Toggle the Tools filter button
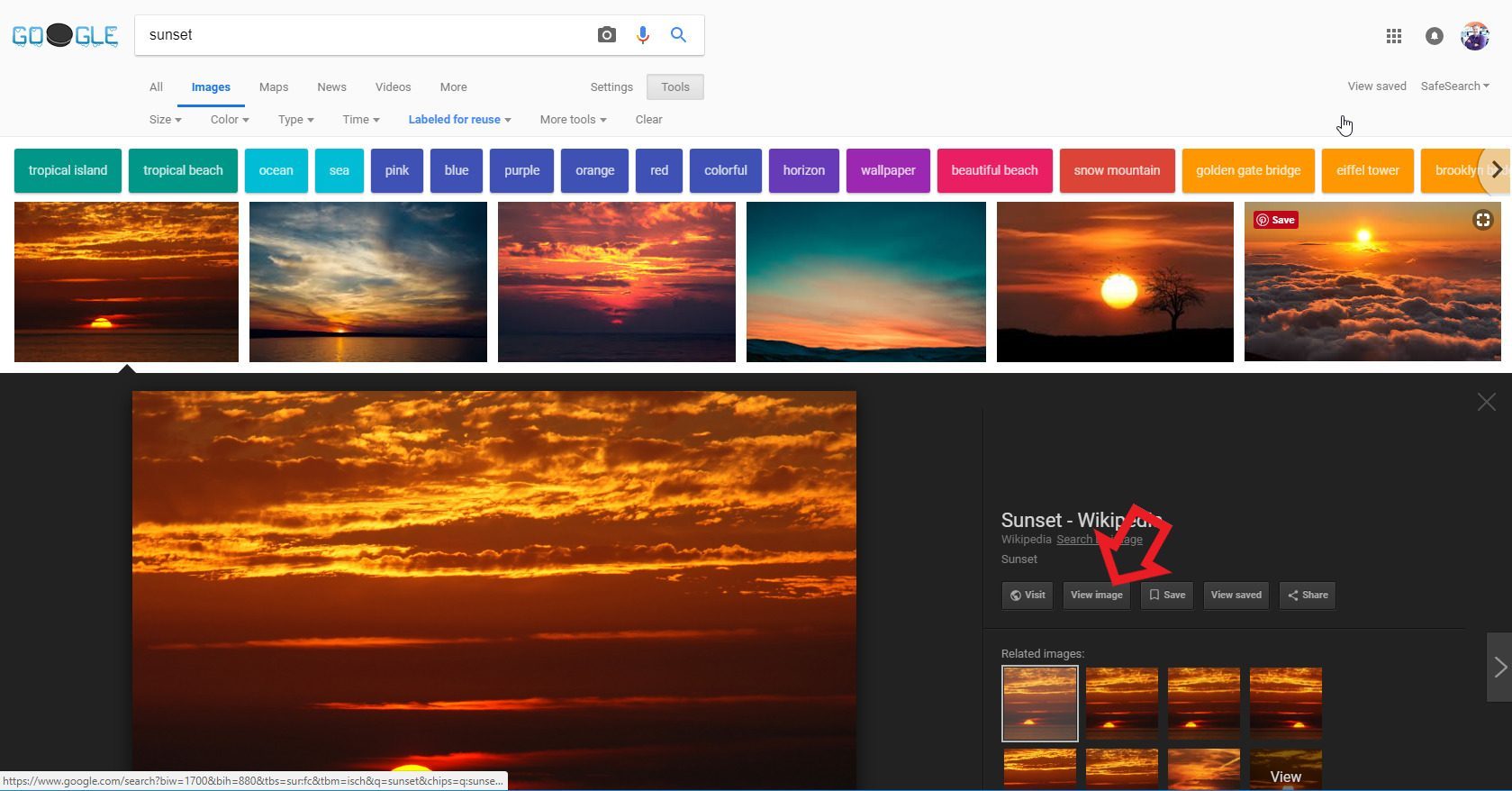1512x791 pixels. [675, 87]
